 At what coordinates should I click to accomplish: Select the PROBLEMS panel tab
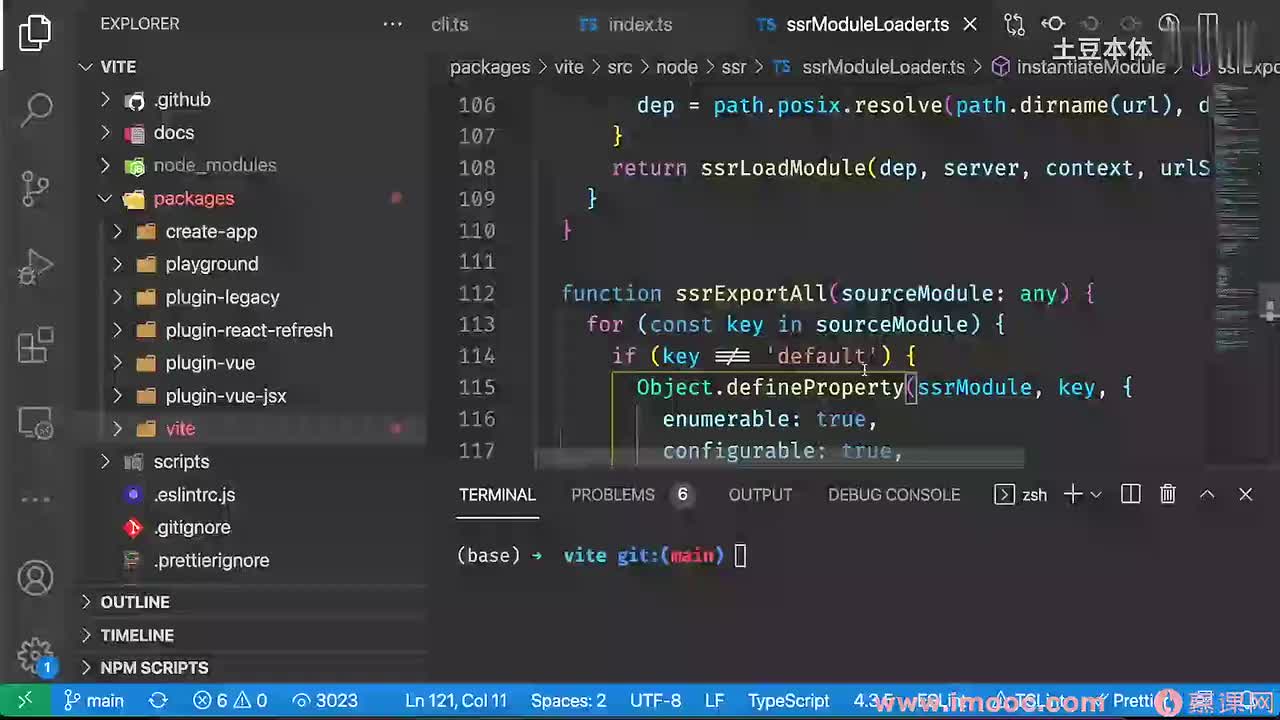pyautogui.click(x=613, y=494)
